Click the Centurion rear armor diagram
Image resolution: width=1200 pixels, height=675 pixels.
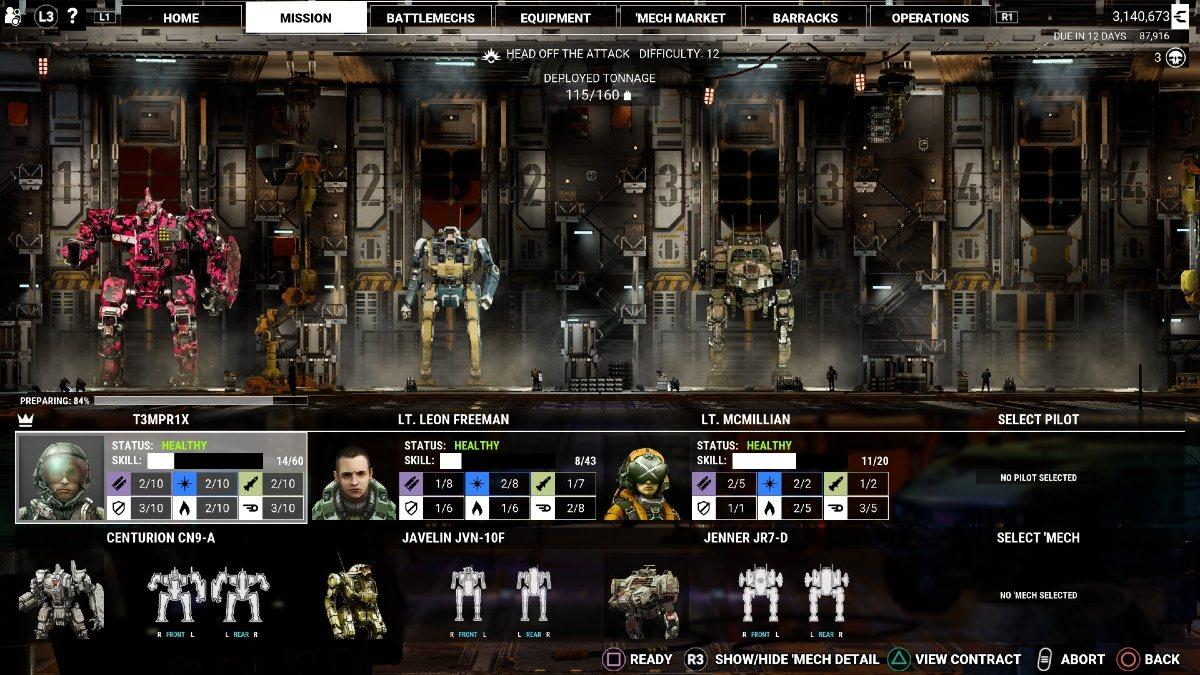241,596
